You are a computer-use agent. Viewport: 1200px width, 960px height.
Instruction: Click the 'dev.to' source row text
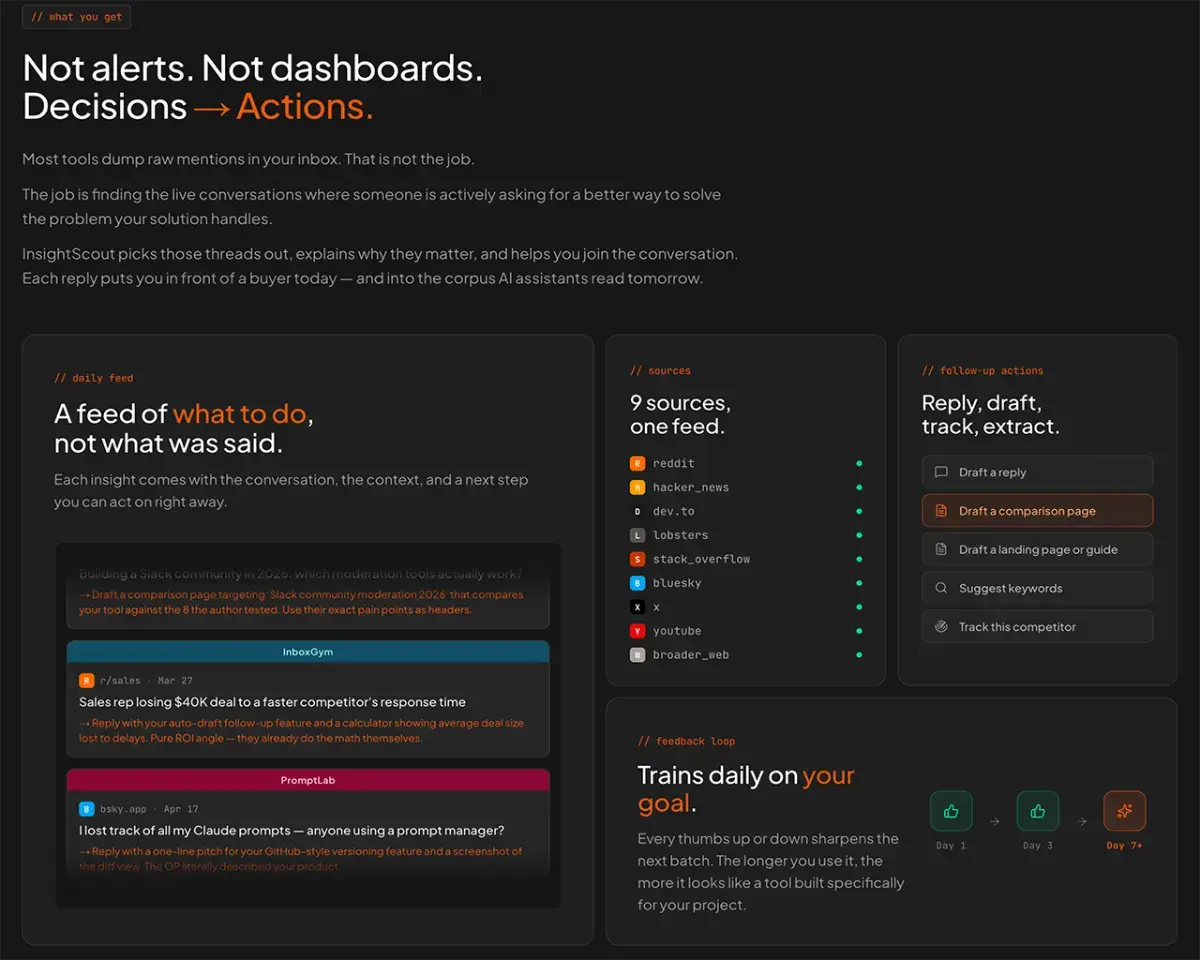click(676, 511)
